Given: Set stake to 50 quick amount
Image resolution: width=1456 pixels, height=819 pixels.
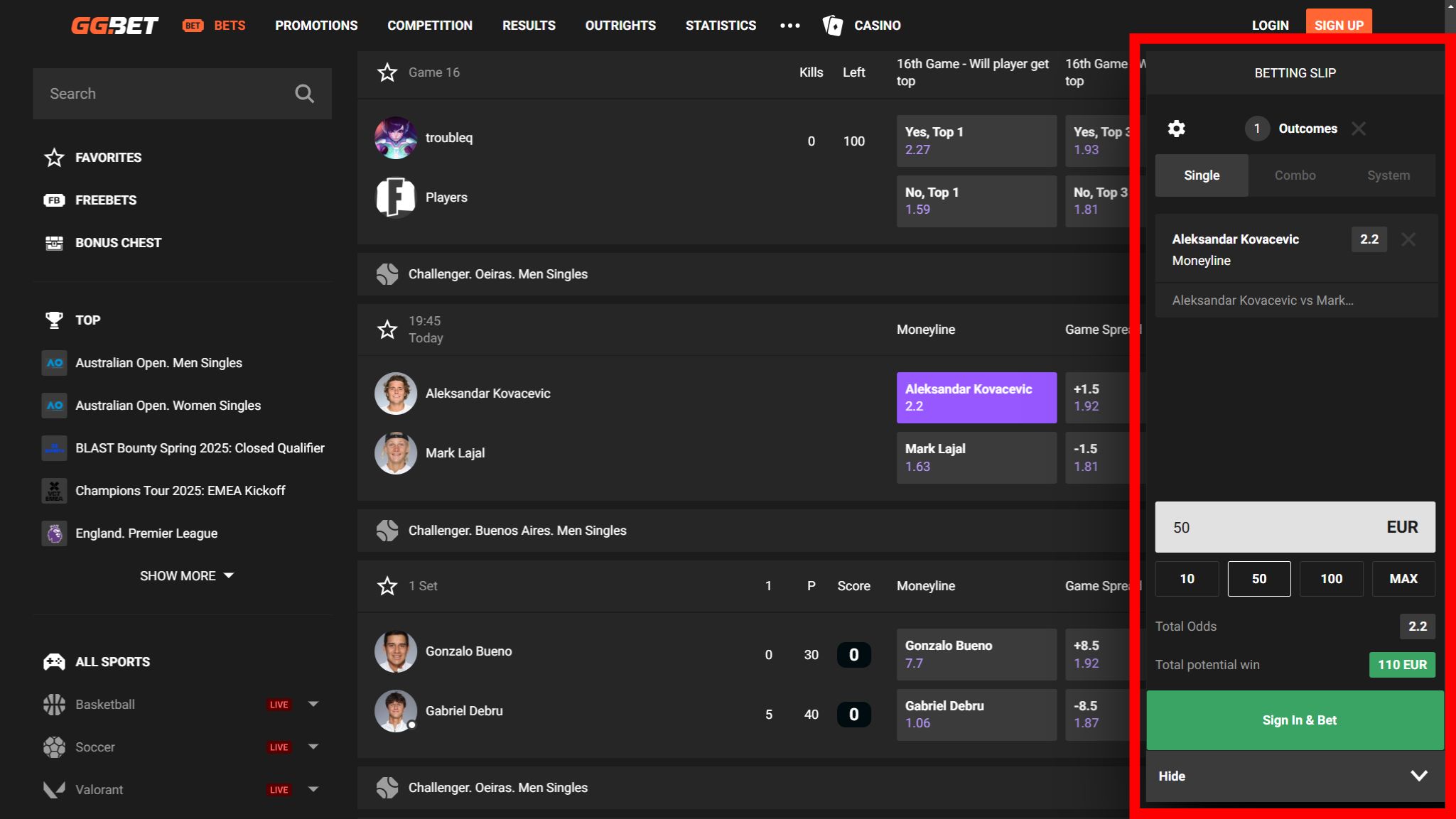Looking at the screenshot, I should 1259,579.
